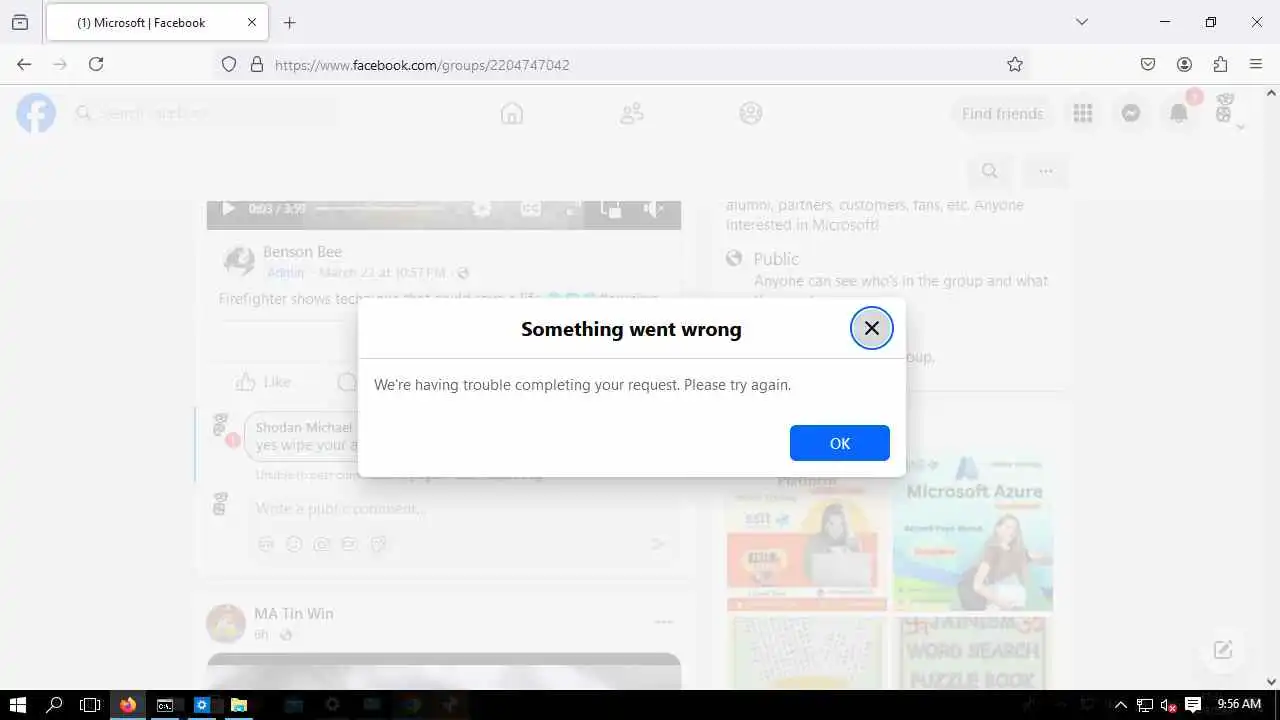Open a new browser tab

click(x=289, y=22)
